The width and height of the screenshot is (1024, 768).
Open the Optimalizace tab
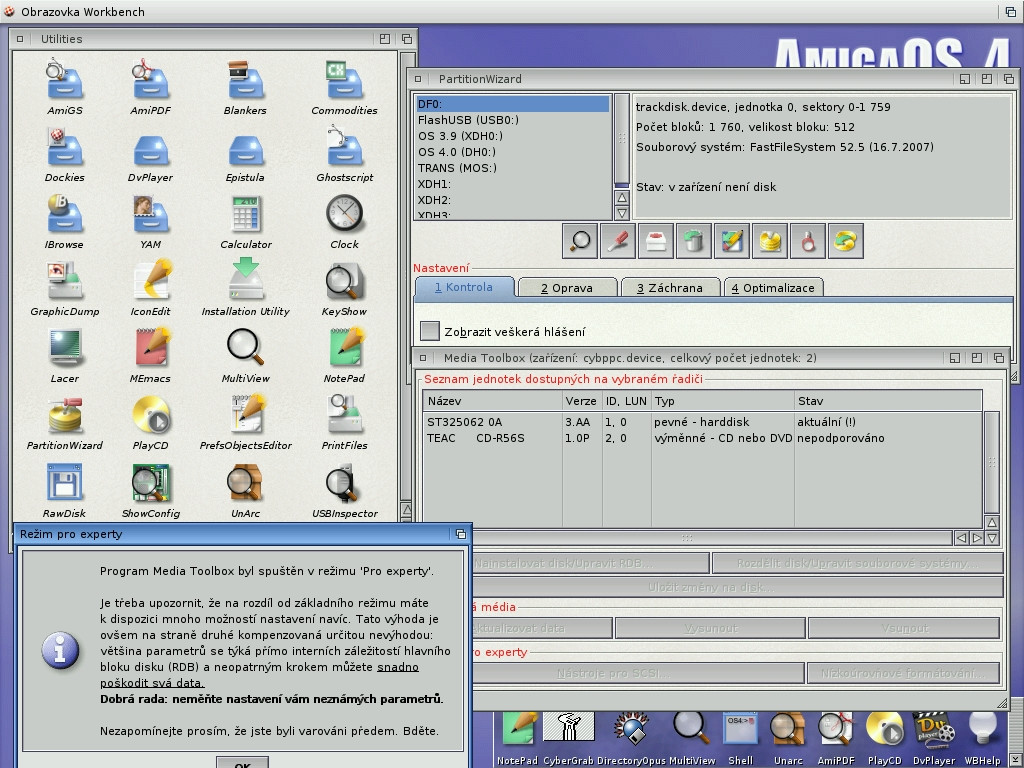point(773,288)
